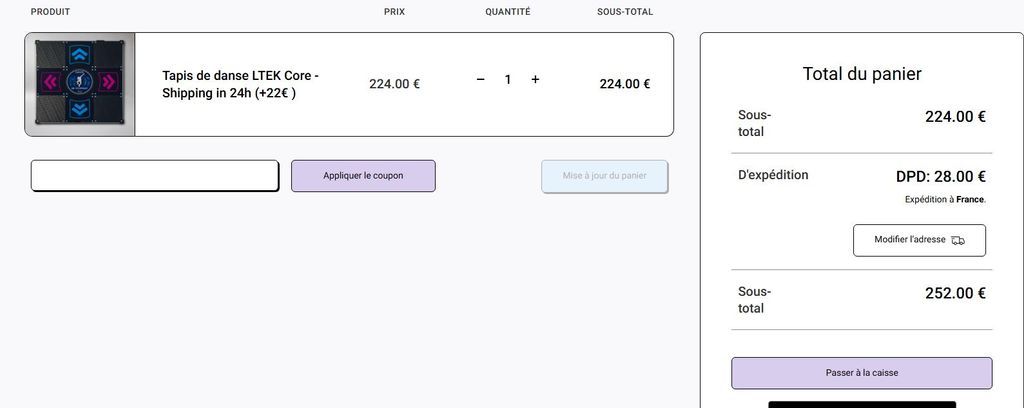Click the Modifier l'adresse button
Viewport: 1024px width, 408px height.
[x=918, y=240]
